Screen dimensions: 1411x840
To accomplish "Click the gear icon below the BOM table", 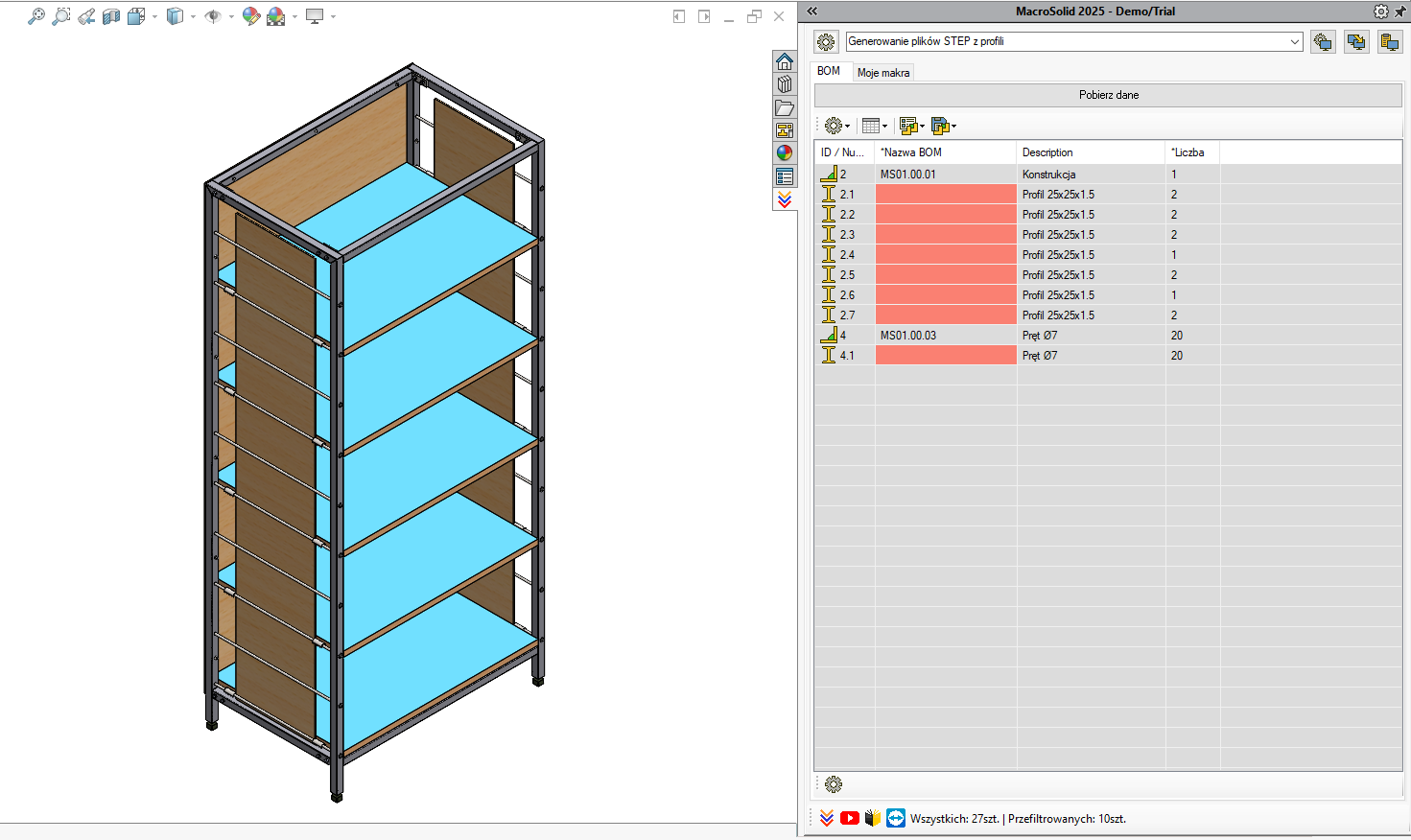I will click(x=834, y=784).
